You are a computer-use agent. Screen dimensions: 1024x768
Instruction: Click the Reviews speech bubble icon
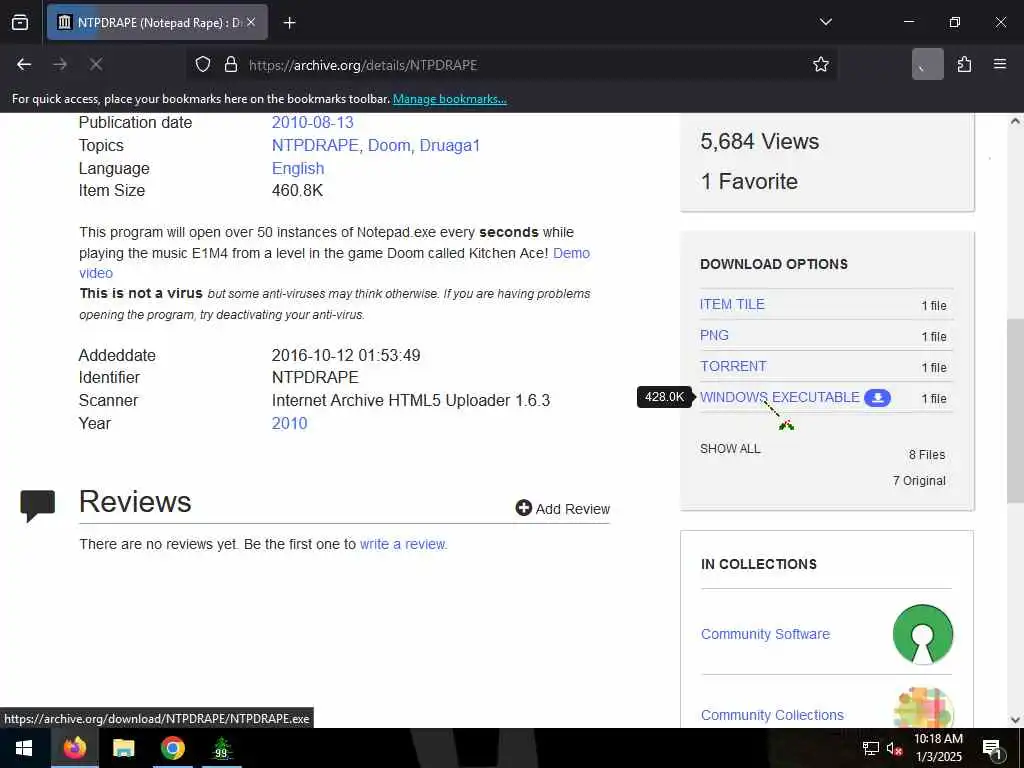coord(38,506)
